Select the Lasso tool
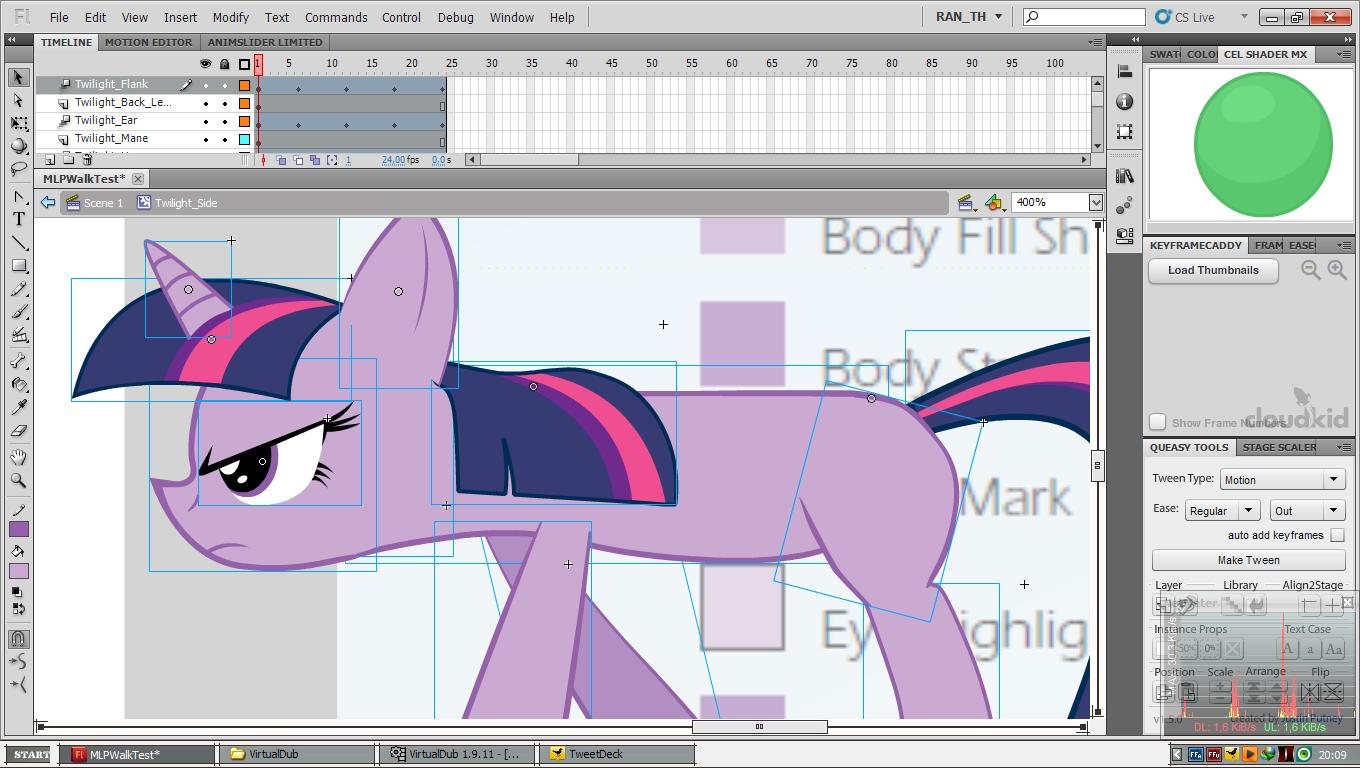Image resolution: width=1360 pixels, height=768 pixels. point(19,169)
